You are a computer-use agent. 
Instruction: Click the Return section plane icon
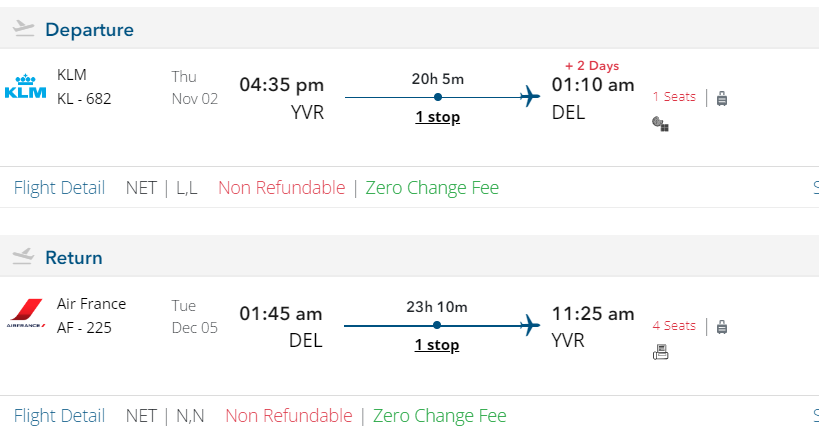click(23, 257)
